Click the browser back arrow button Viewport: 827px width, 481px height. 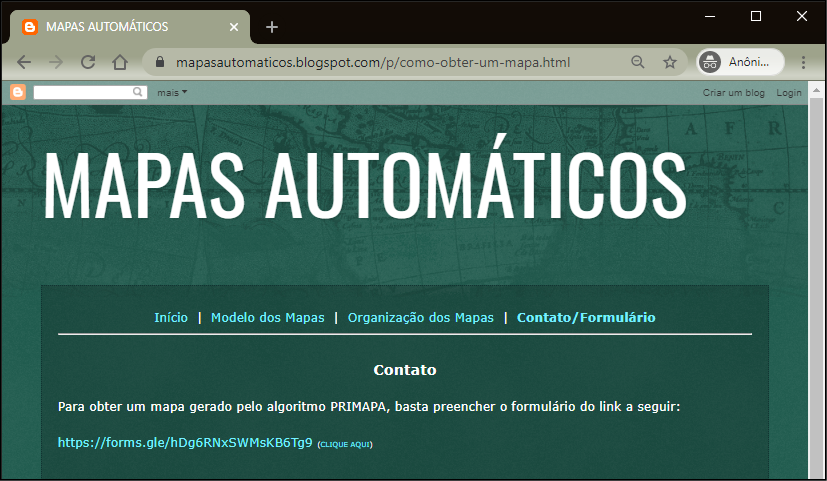tap(24, 62)
